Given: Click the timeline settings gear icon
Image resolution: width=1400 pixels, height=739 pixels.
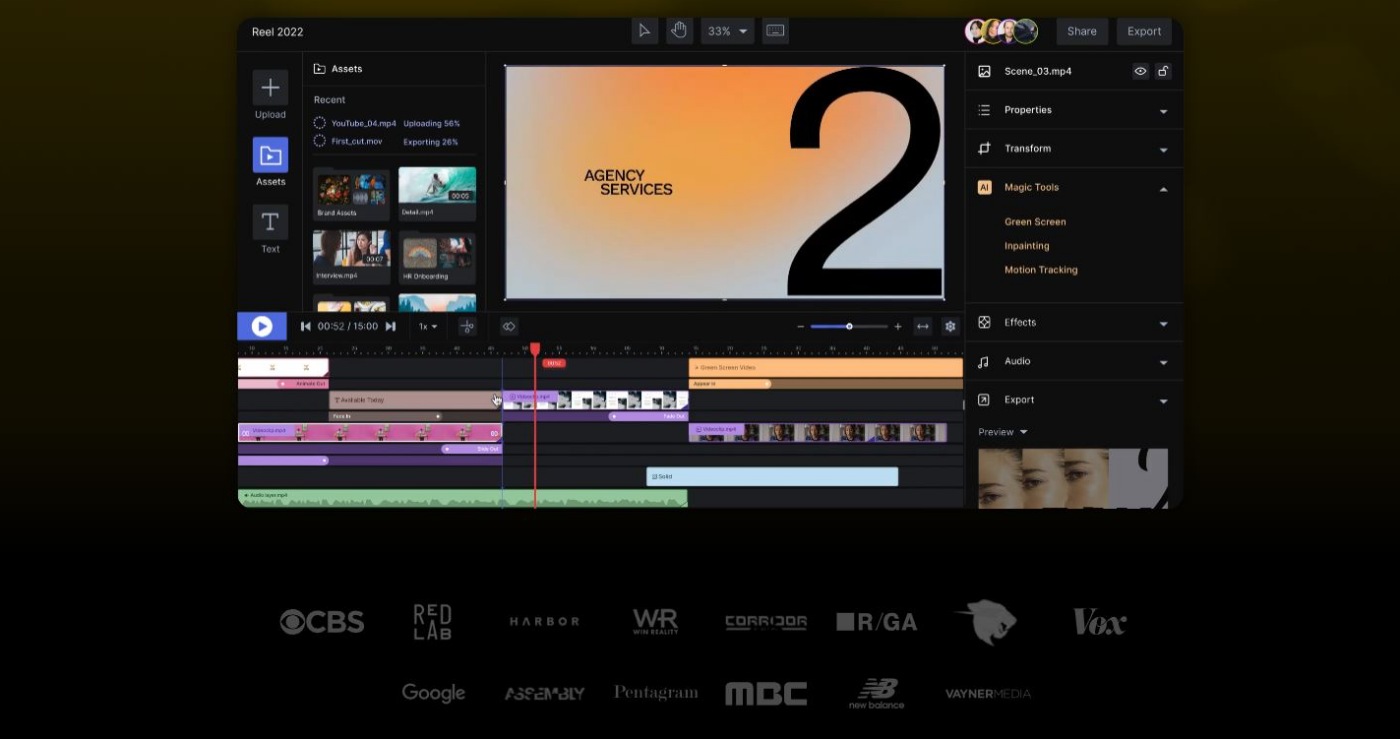Looking at the screenshot, I should 950,326.
